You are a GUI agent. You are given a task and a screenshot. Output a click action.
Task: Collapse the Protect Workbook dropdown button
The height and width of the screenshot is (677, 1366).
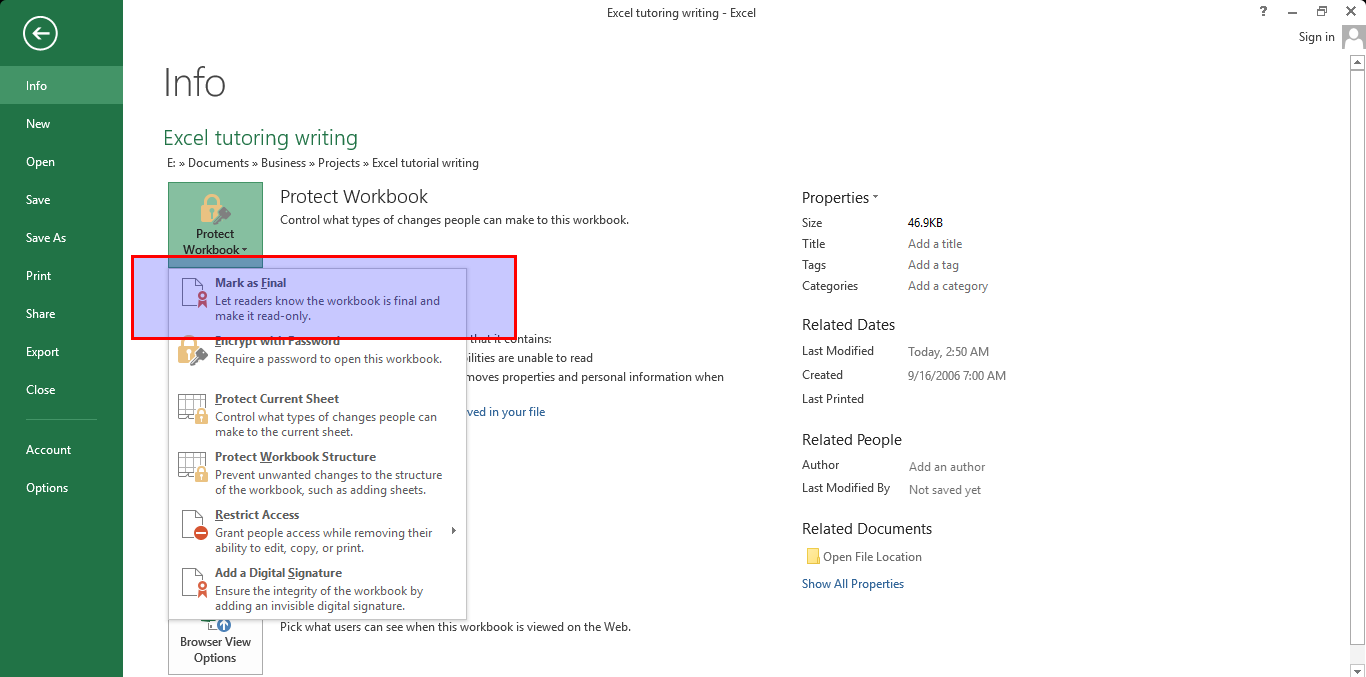point(215,225)
